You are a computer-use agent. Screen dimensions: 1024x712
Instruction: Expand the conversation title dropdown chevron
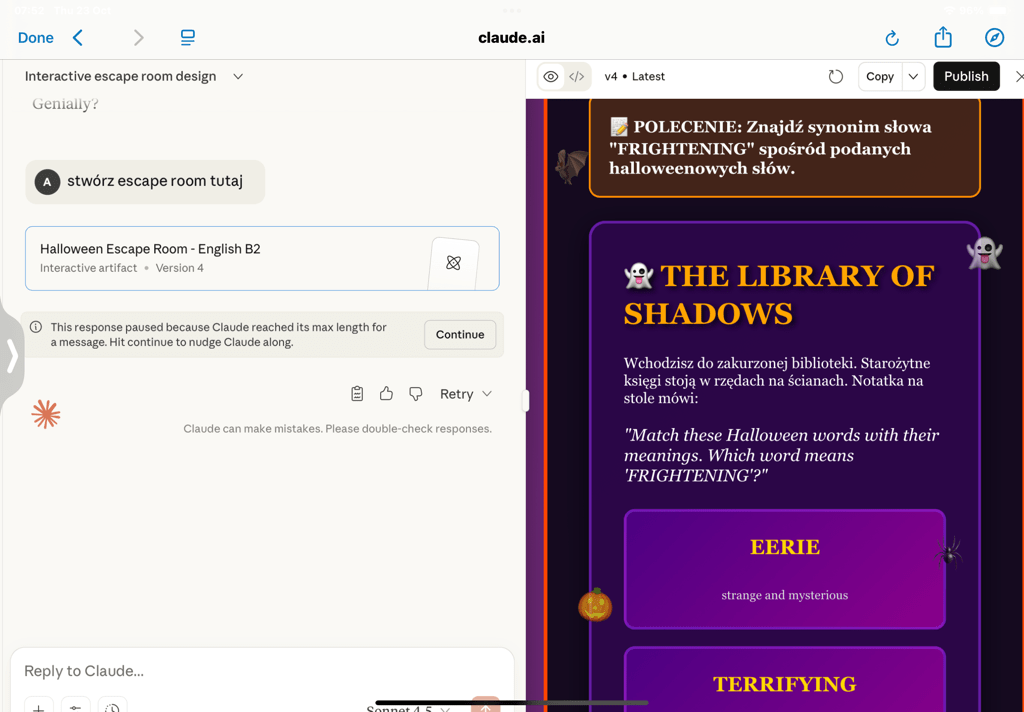pos(238,77)
